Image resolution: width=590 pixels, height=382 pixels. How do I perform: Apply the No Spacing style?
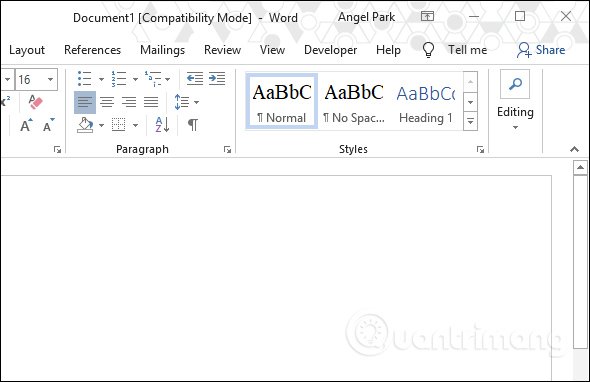point(354,101)
